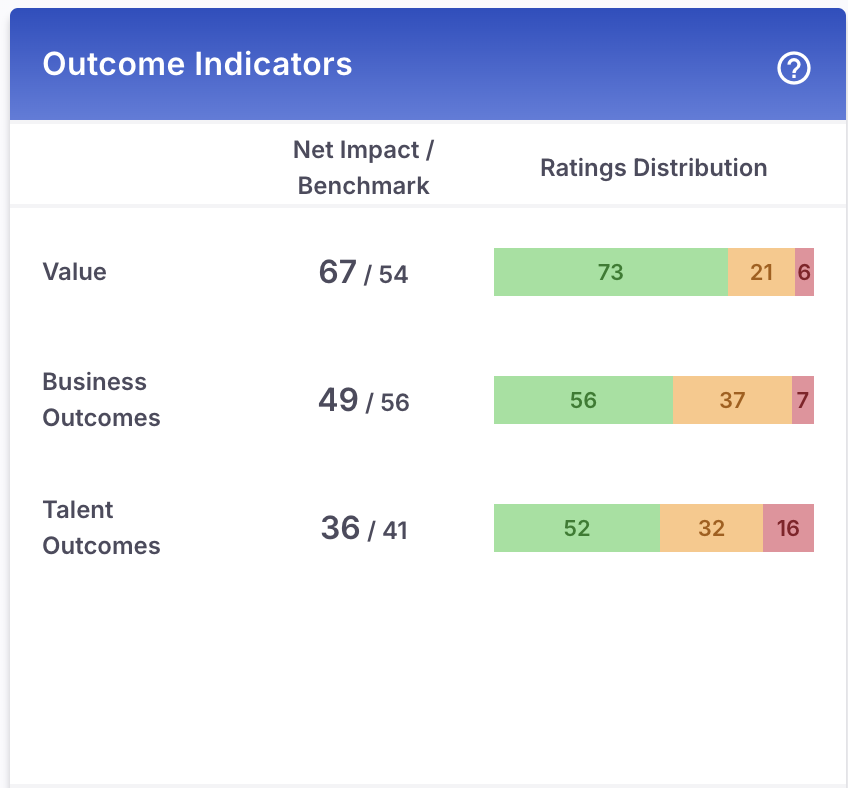Viewport: 848px width, 788px height.
Task: Pick the red 16 Talent Outcomes segment
Action: (x=788, y=528)
